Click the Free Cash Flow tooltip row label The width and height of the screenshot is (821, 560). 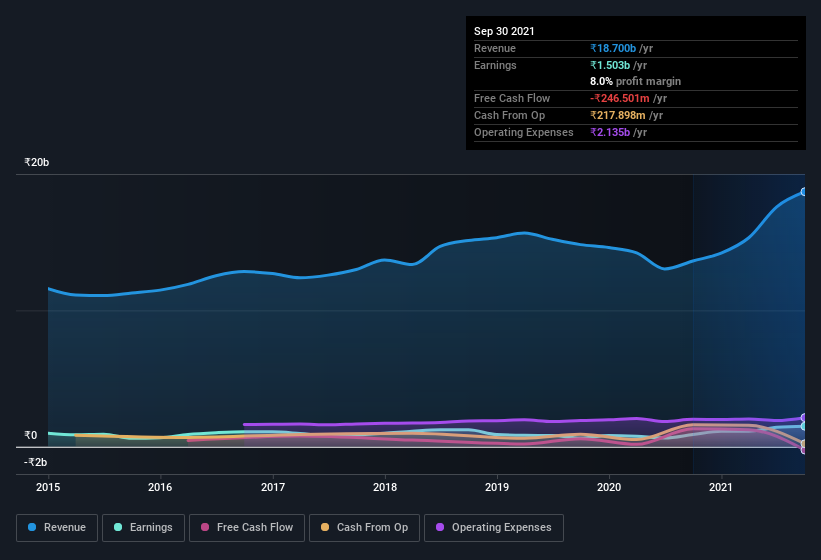coord(512,98)
